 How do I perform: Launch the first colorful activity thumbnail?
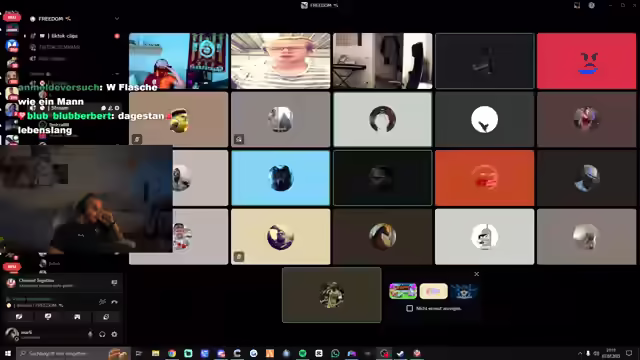(x=403, y=291)
